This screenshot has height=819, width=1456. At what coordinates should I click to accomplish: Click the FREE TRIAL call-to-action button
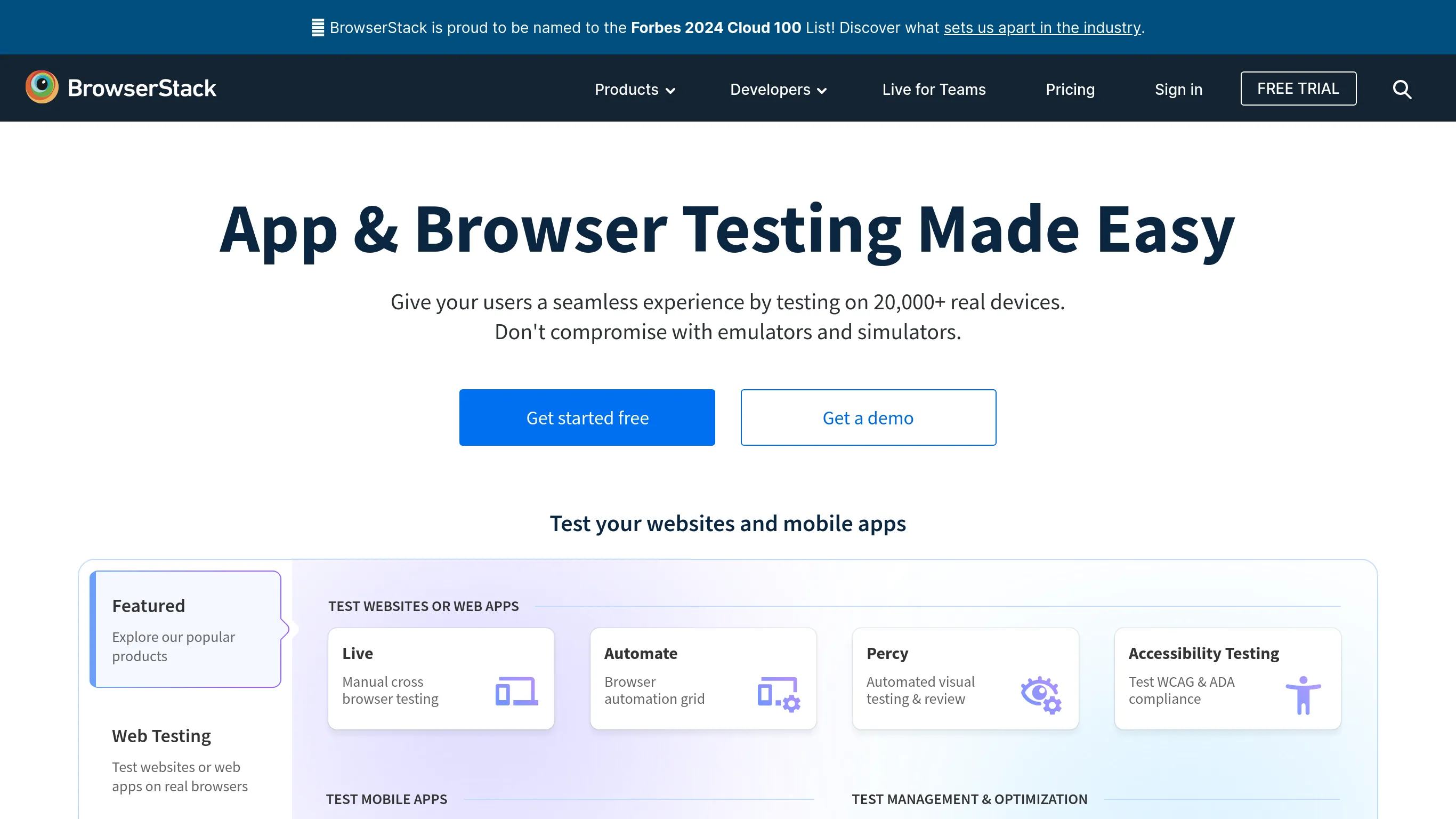click(1298, 88)
